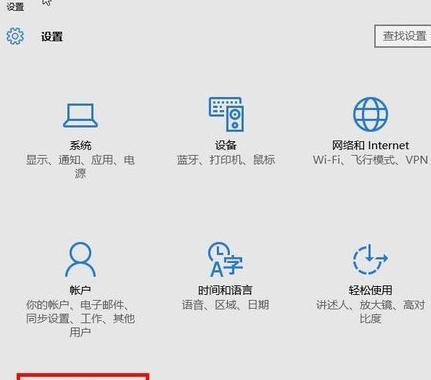
Task: Select the 时间和语言 label
Action: pos(225,290)
